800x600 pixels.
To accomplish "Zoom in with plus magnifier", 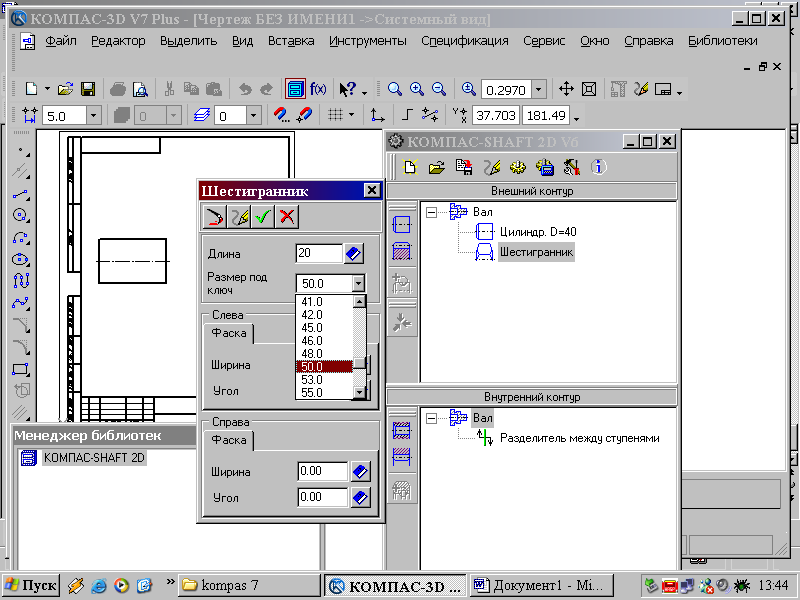I will click(417, 89).
